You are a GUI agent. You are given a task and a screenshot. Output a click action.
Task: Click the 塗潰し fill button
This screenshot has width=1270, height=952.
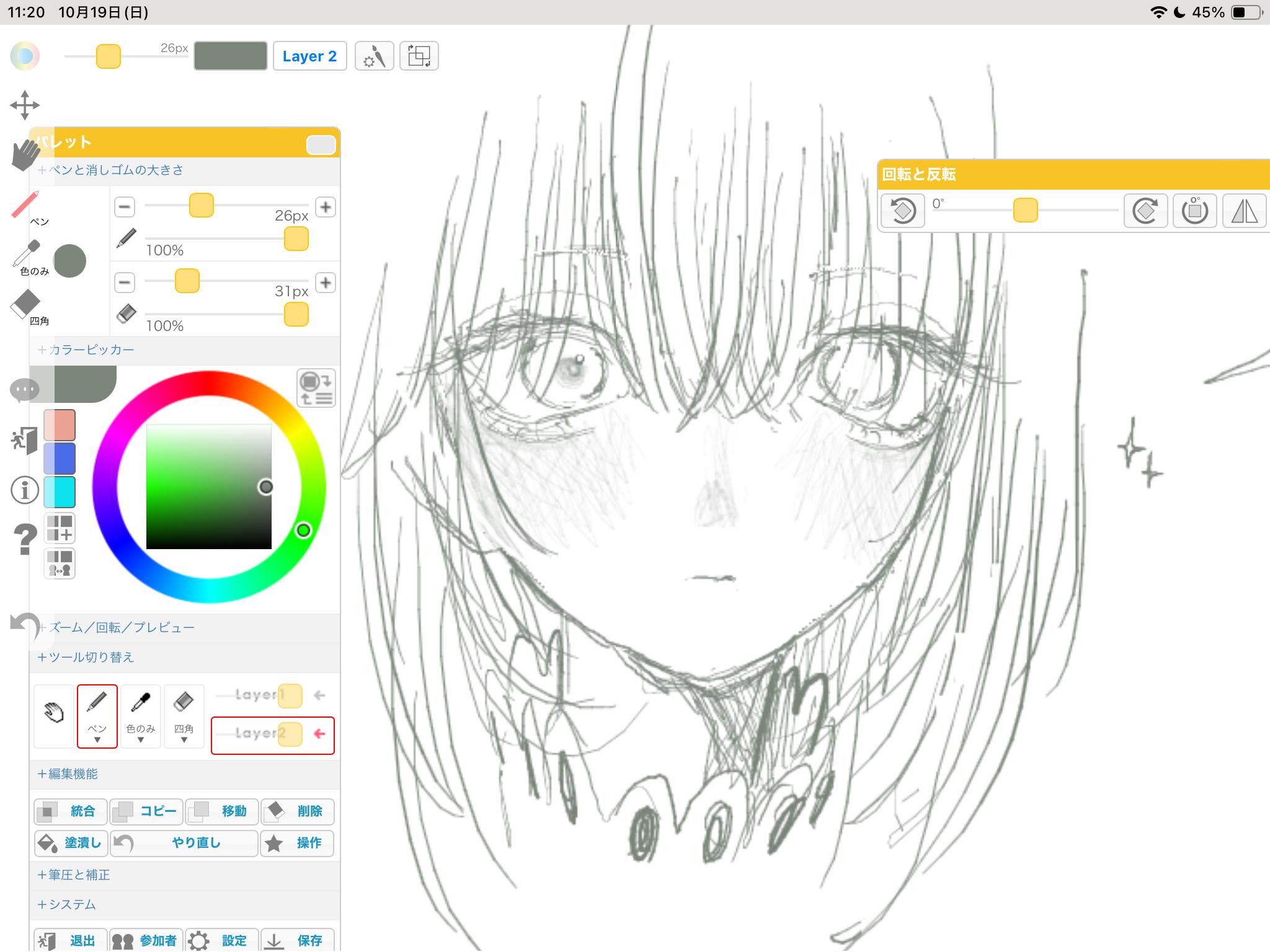(71, 844)
